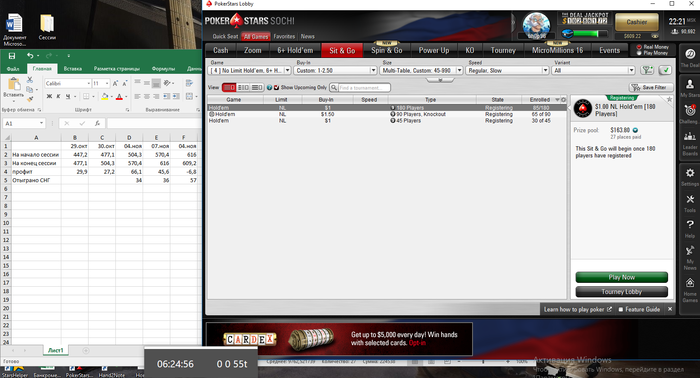Copy selection with the Excel copy icon
This screenshot has width=700, height=378.
(x=29, y=89)
